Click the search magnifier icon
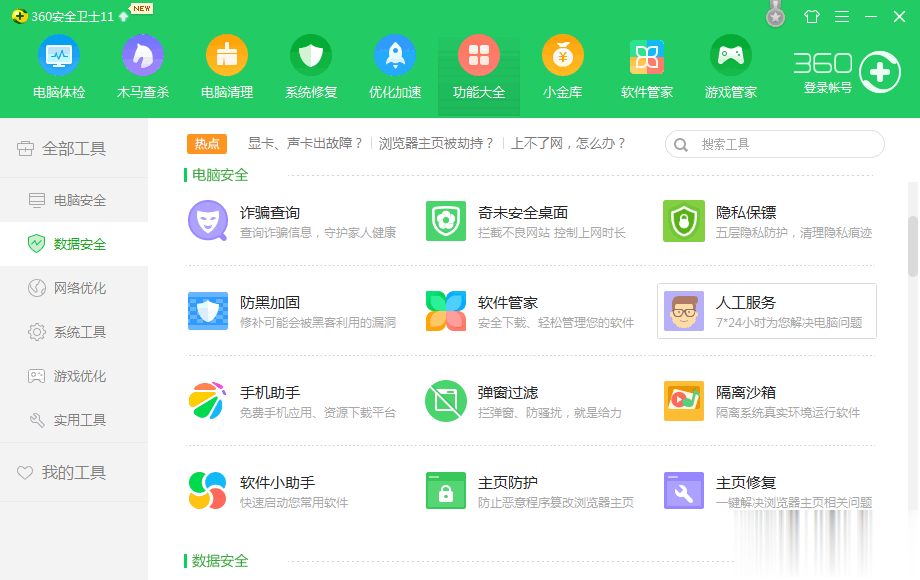 tap(681, 145)
